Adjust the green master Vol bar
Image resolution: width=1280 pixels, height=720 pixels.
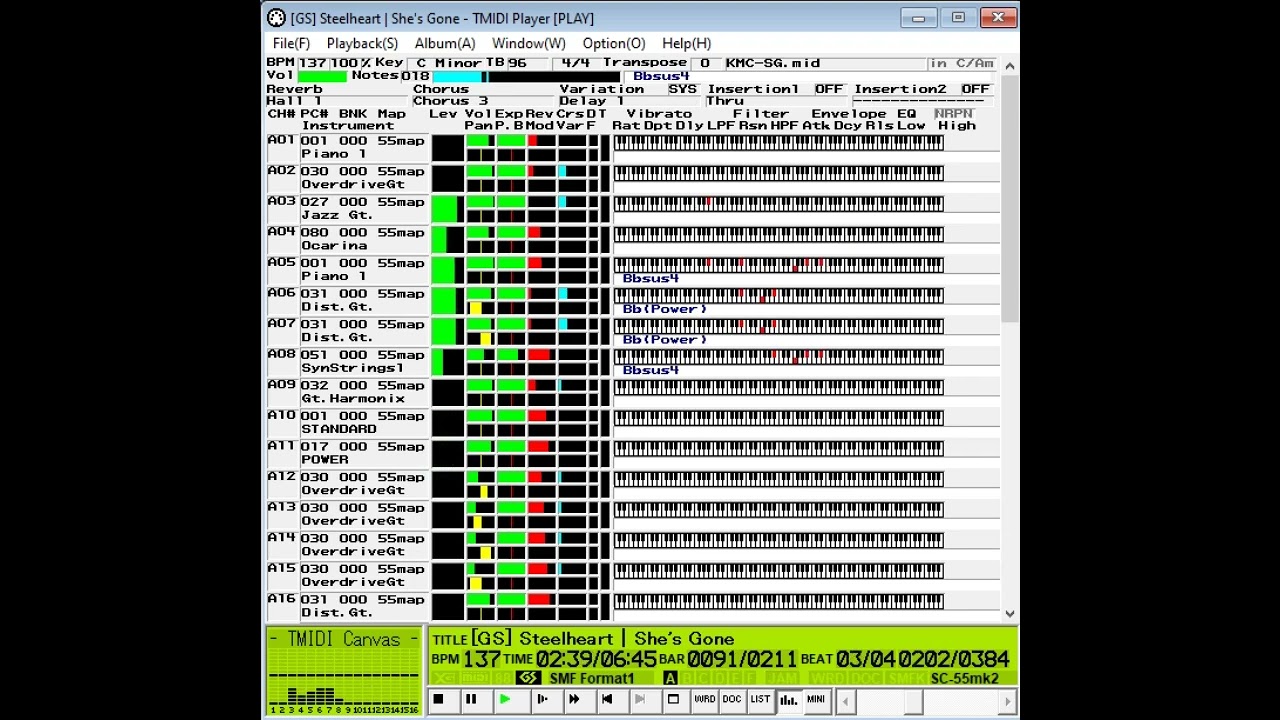coord(322,76)
